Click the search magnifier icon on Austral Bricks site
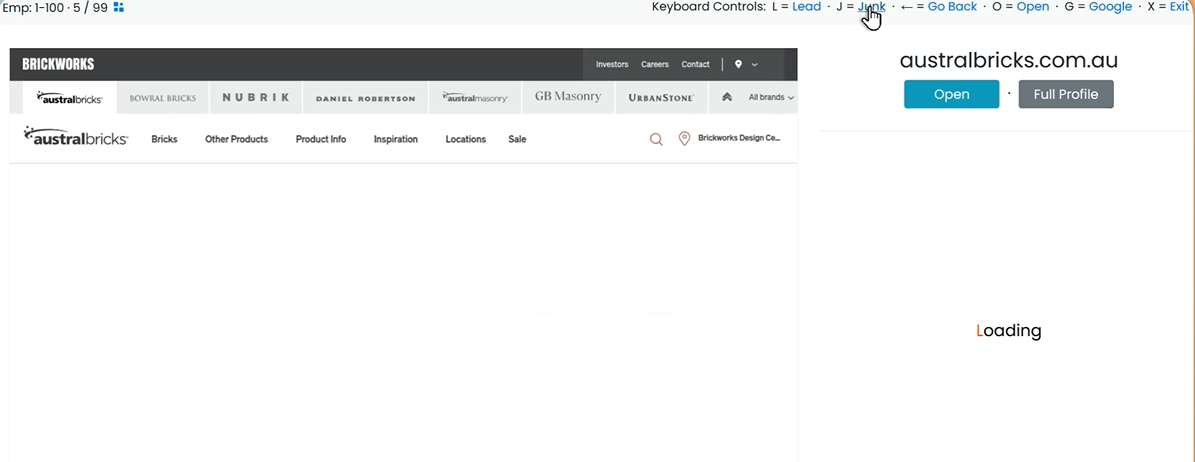Screen dimensions: 1195x462 coord(655,139)
